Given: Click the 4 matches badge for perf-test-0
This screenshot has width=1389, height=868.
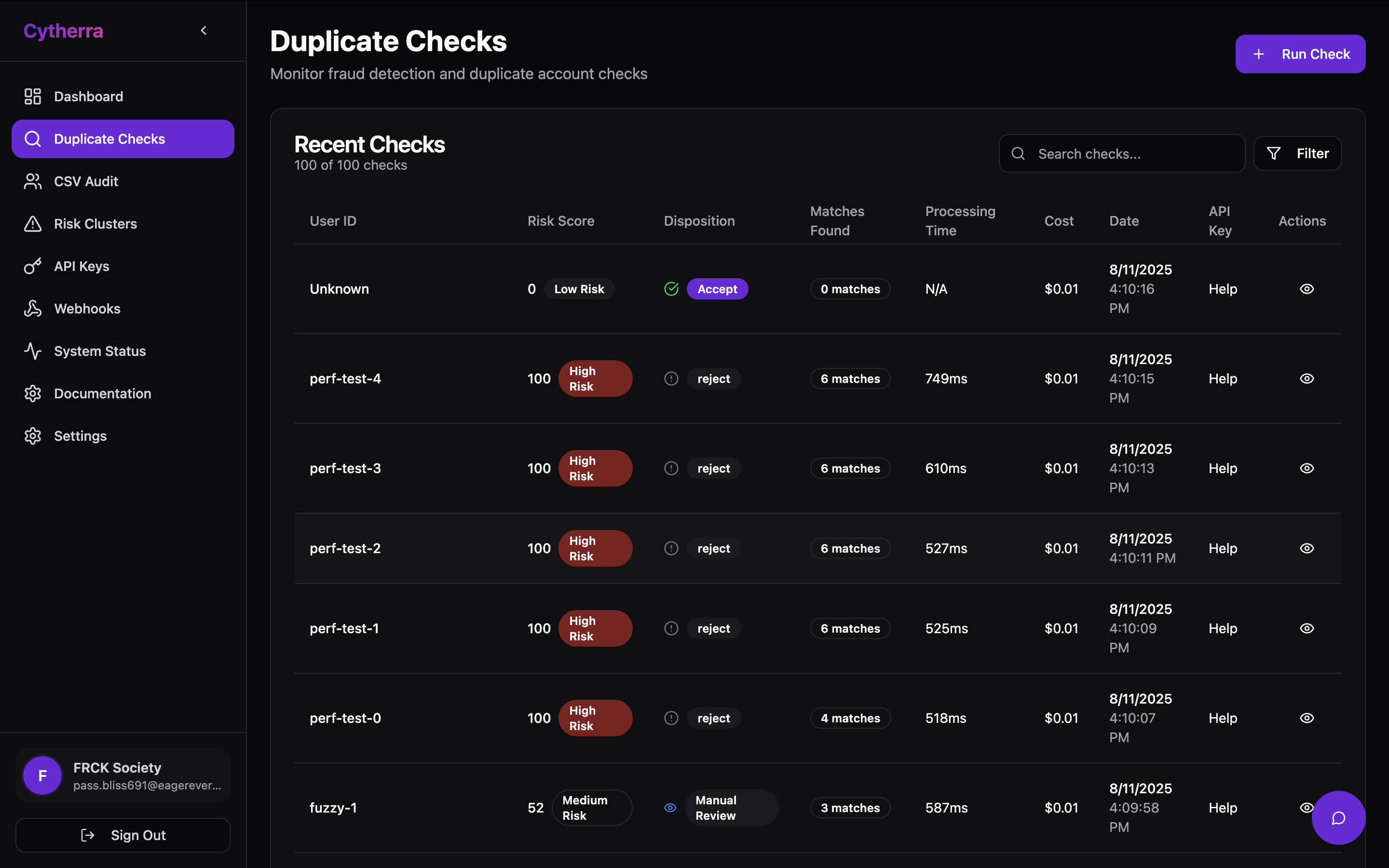Looking at the screenshot, I should (x=850, y=718).
